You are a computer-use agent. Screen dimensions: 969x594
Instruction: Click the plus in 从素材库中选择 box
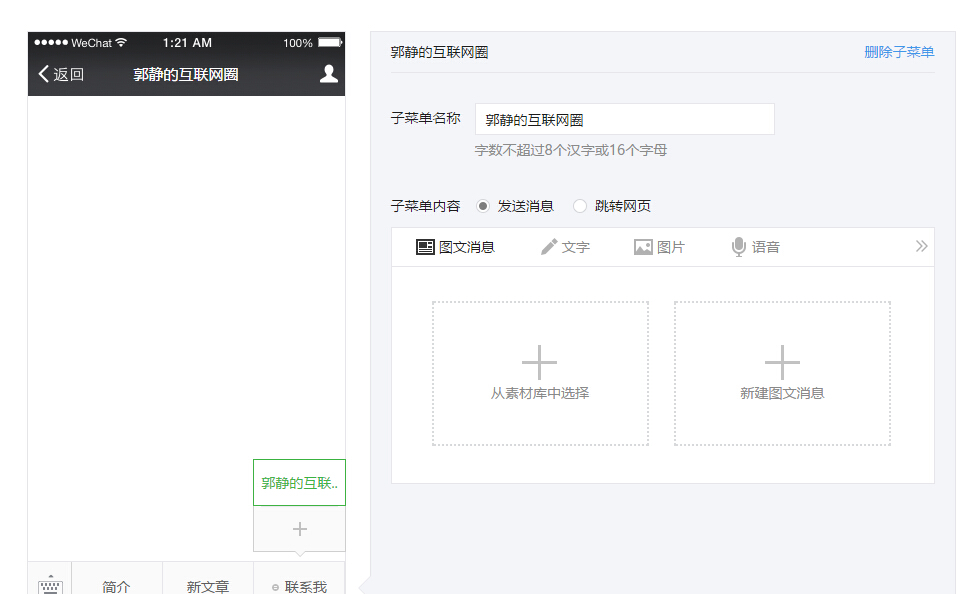(x=540, y=362)
